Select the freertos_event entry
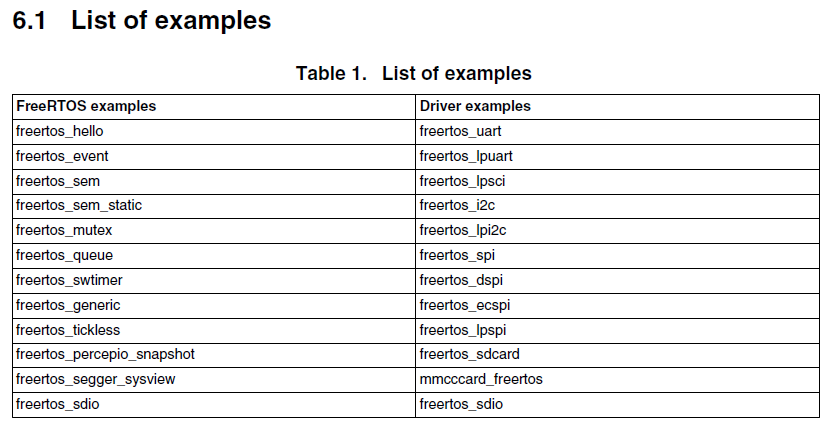 63,156
